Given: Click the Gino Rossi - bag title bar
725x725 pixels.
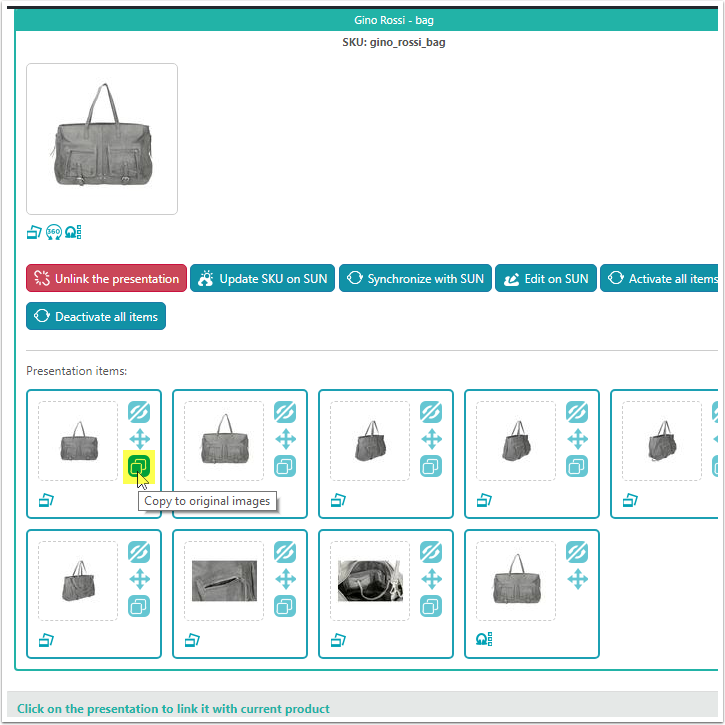Looking at the screenshot, I should coord(366,20).
